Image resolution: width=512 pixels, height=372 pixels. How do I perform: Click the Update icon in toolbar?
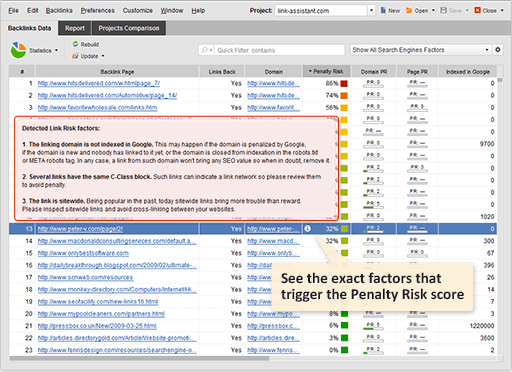point(75,56)
